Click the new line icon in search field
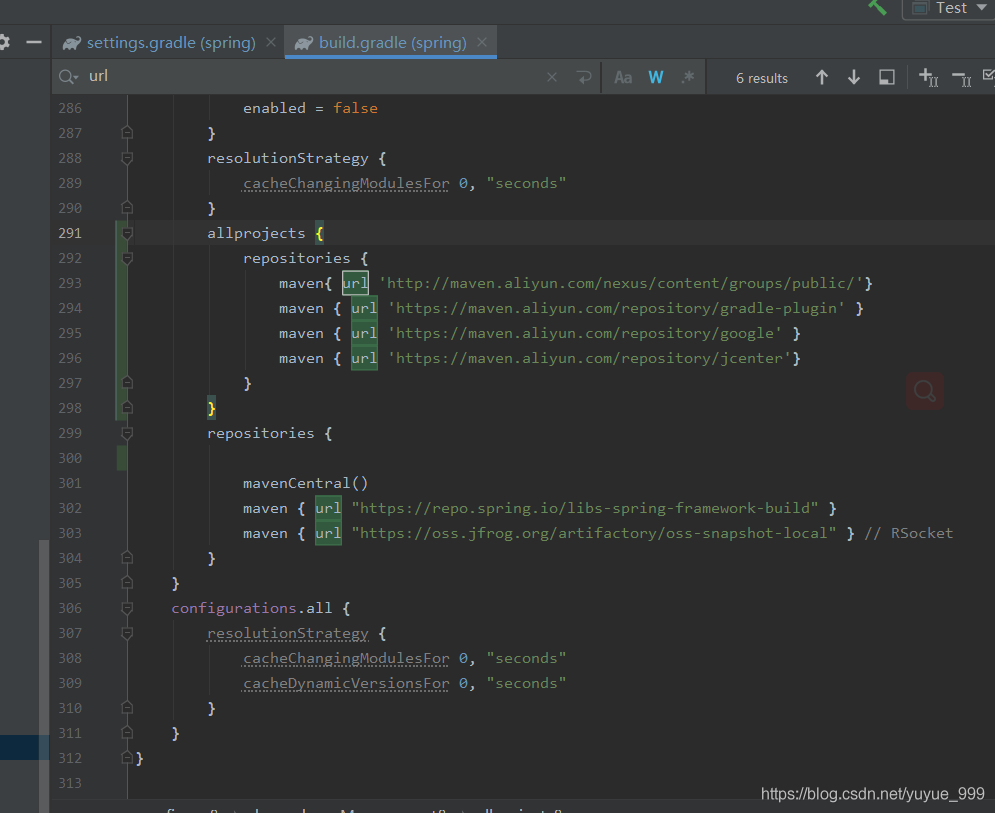This screenshot has height=813, width=995. (583, 77)
